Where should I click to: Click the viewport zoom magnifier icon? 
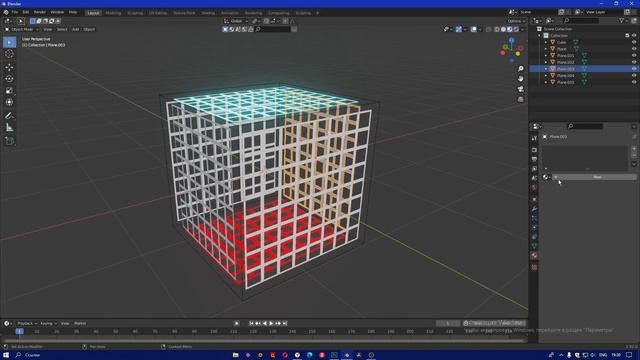(520, 69)
